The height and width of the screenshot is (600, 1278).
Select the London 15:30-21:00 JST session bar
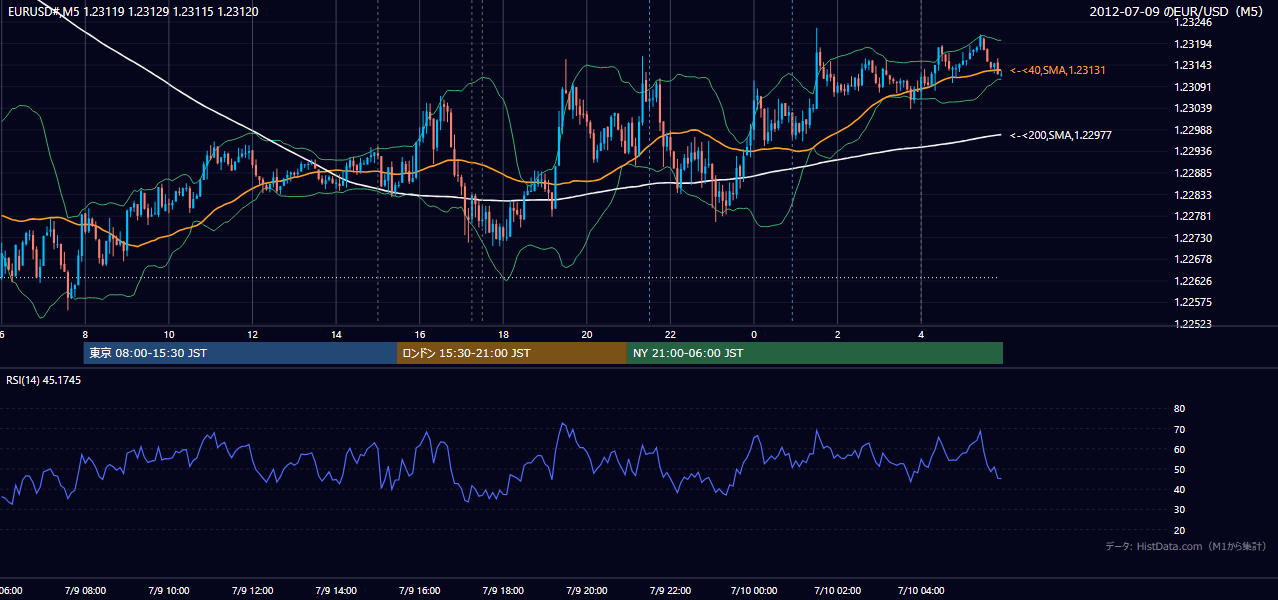coord(512,353)
